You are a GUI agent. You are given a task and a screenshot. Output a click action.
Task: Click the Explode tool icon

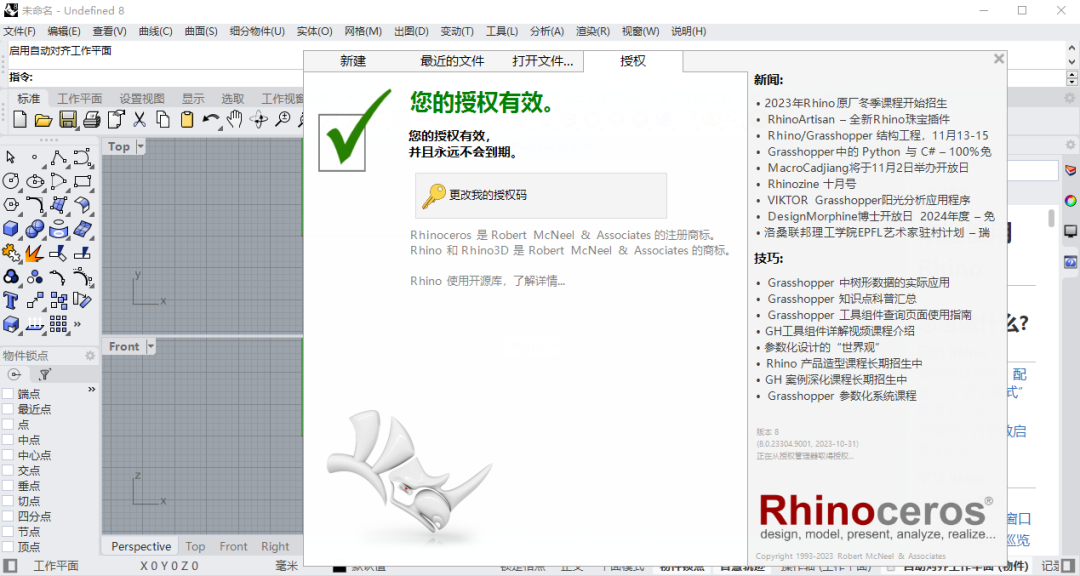34,253
